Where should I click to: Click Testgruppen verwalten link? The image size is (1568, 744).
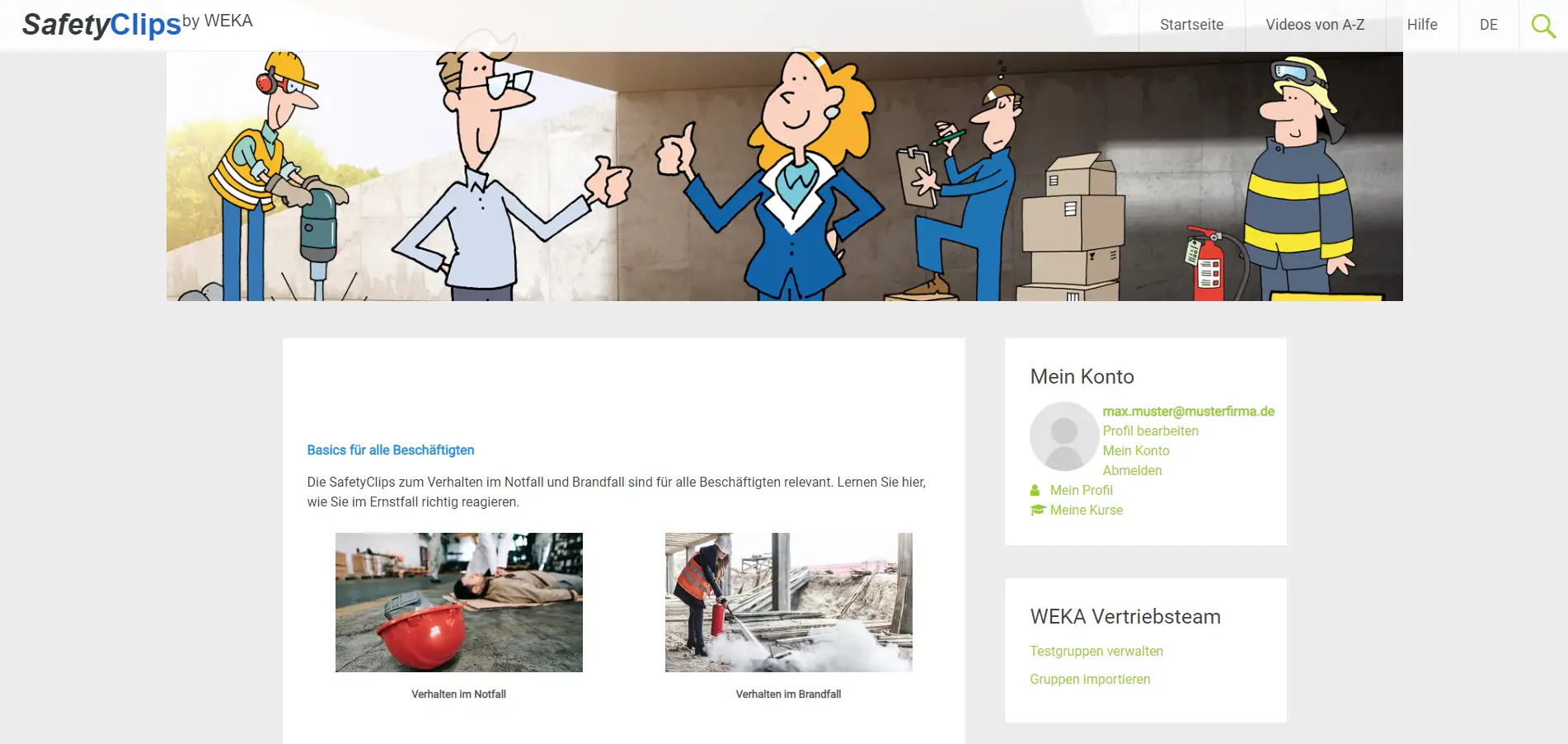pyautogui.click(x=1096, y=651)
